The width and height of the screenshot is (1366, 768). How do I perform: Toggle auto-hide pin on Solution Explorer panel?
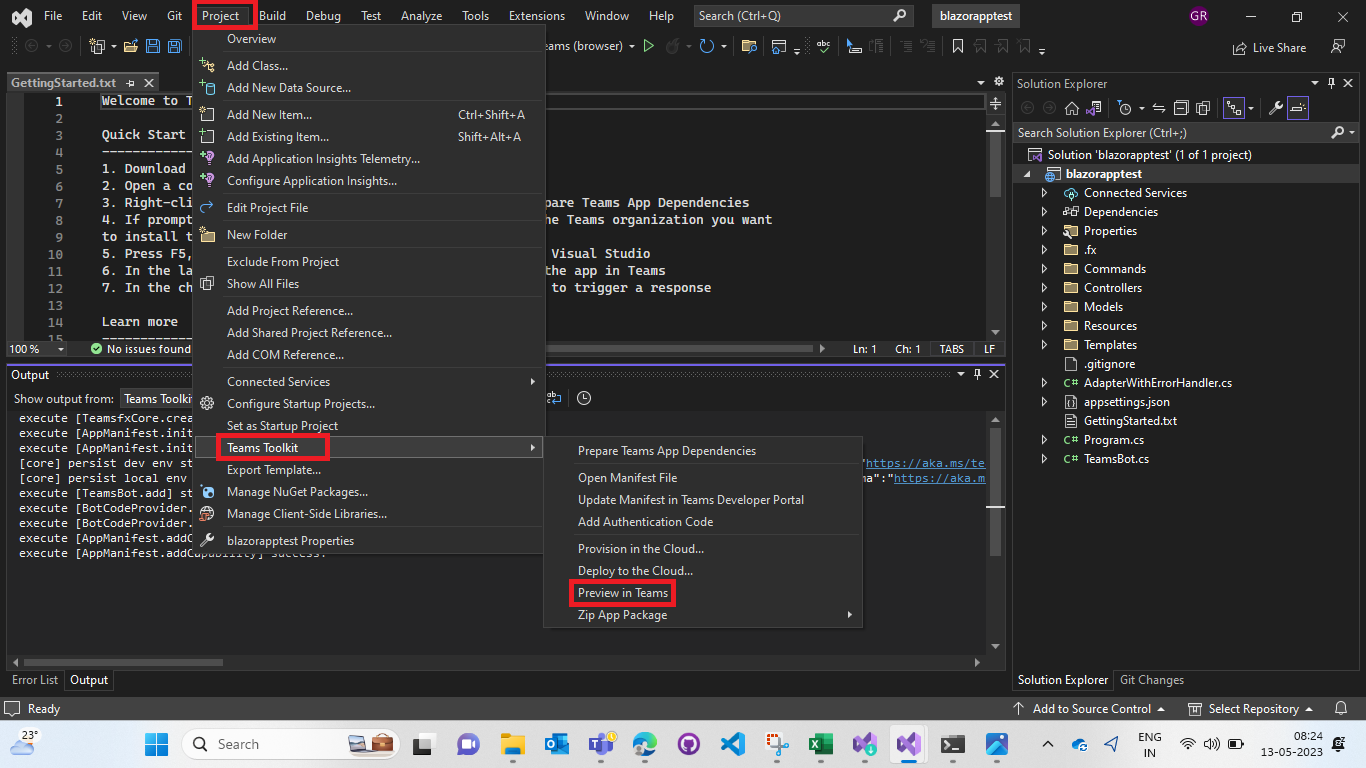pyautogui.click(x=1331, y=83)
